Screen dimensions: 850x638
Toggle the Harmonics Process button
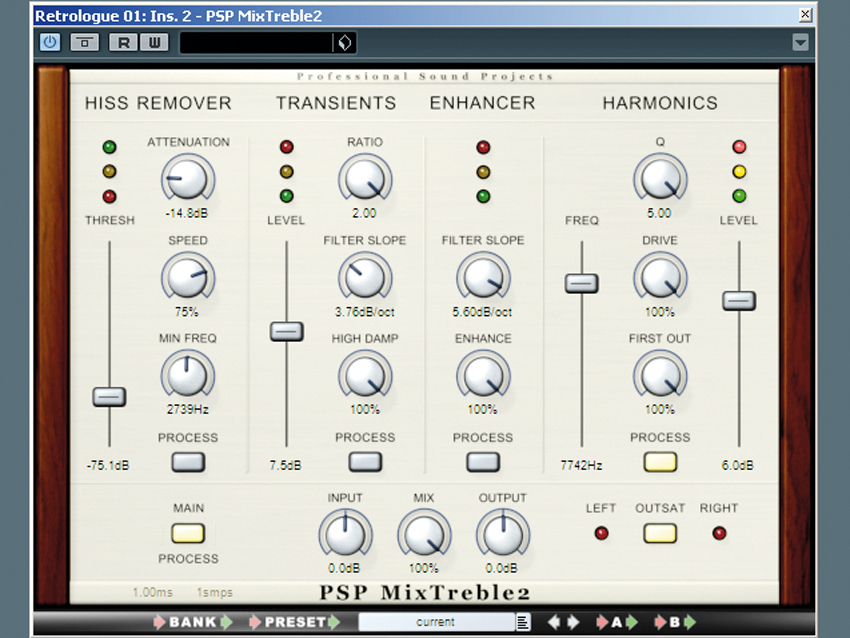click(660, 462)
